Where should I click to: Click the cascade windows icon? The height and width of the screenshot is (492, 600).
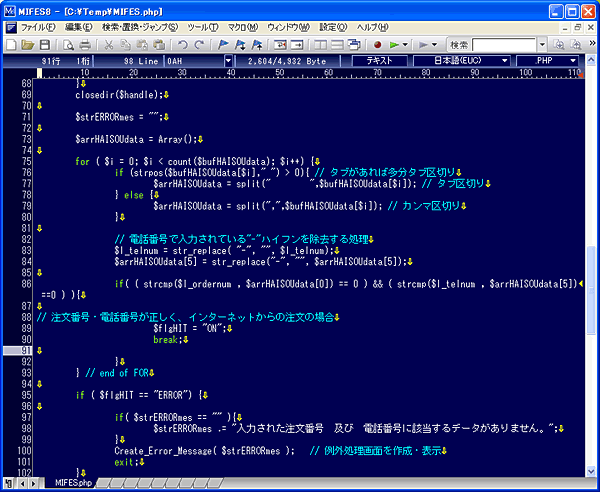pyautogui.click(x=354, y=45)
